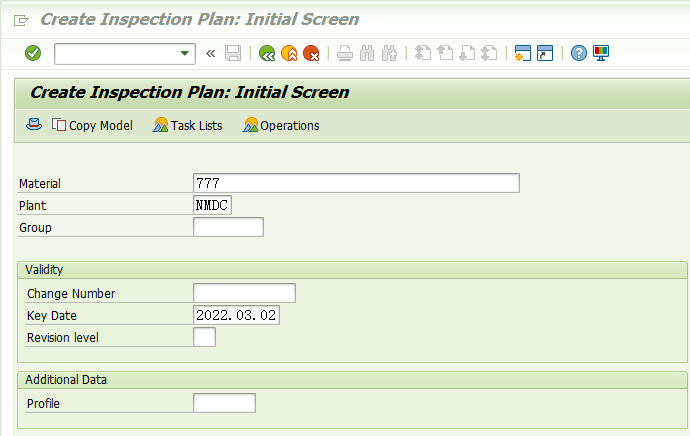
Task: Click the Help question mark icon
Action: tap(579, 53)
